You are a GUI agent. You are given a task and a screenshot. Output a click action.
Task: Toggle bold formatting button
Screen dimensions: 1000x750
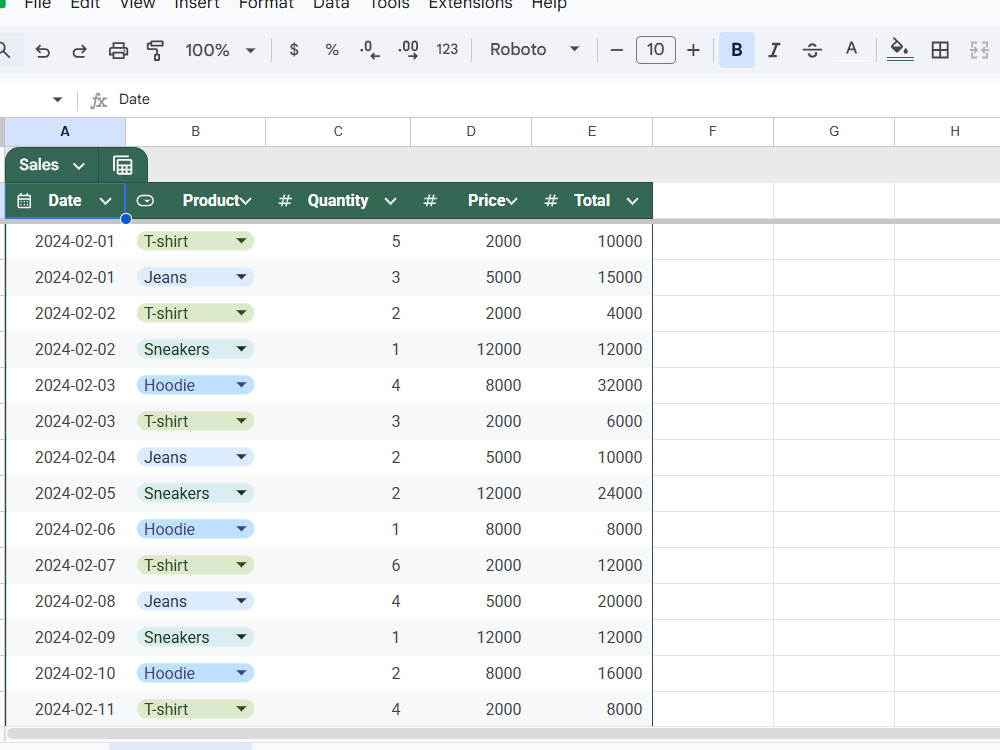(737, 50)
